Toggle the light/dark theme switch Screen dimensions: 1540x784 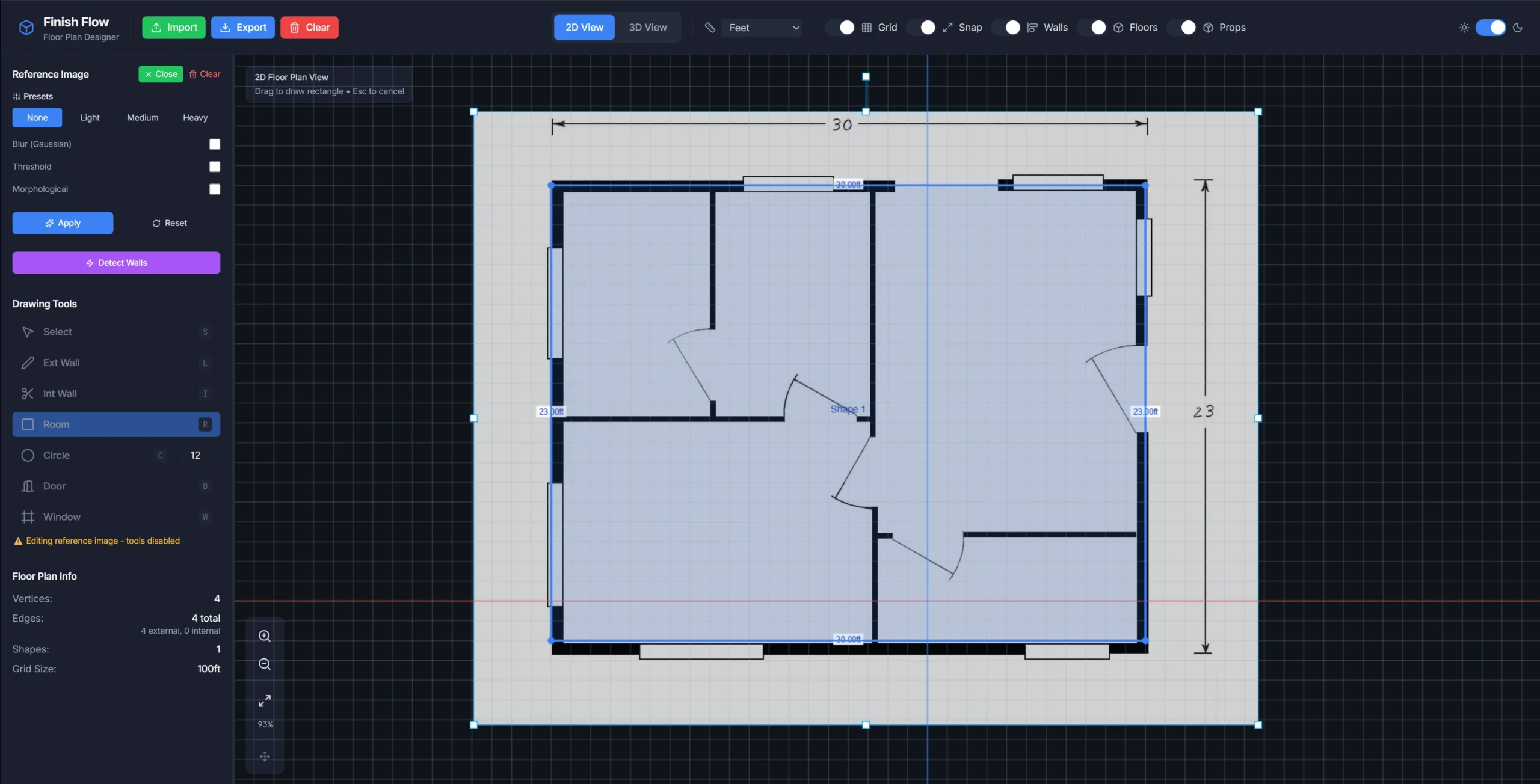pyautogui.click(x=1490, y=28)
